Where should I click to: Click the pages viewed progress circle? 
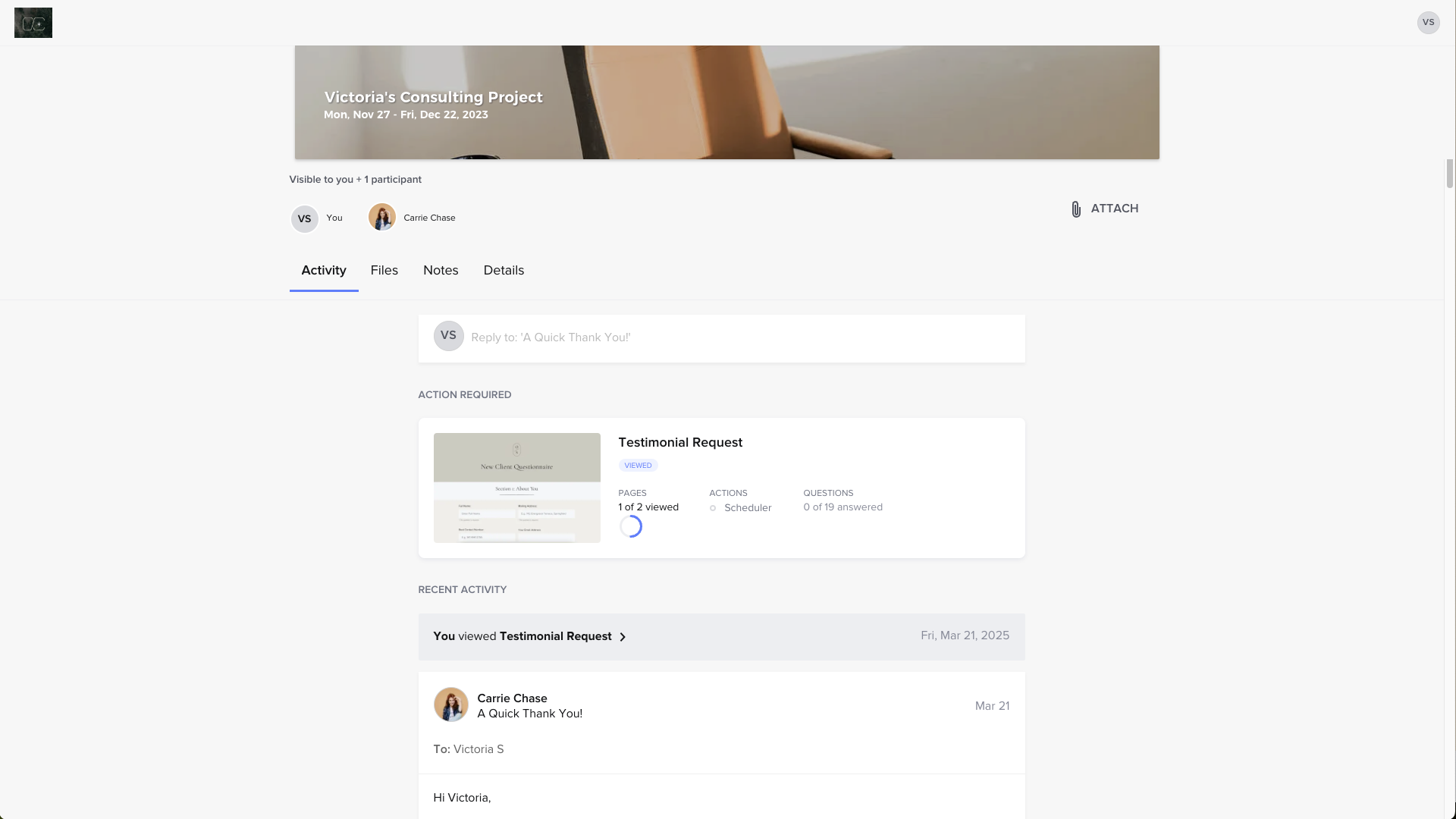click(631, 526)
